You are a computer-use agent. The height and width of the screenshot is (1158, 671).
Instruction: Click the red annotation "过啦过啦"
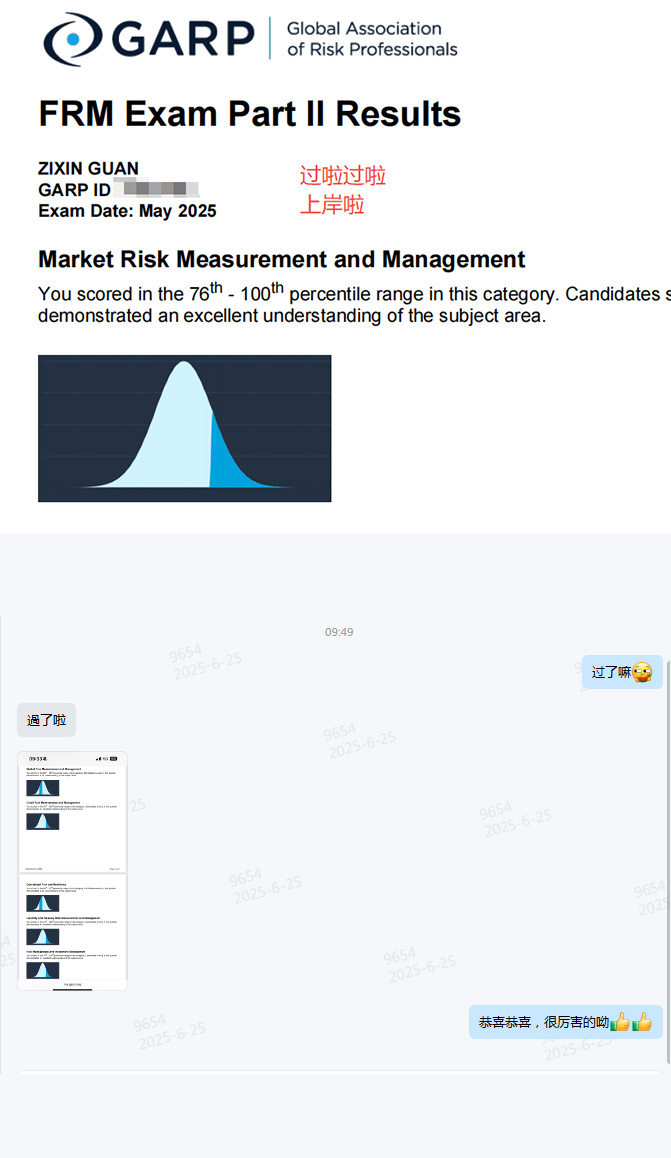343,176
